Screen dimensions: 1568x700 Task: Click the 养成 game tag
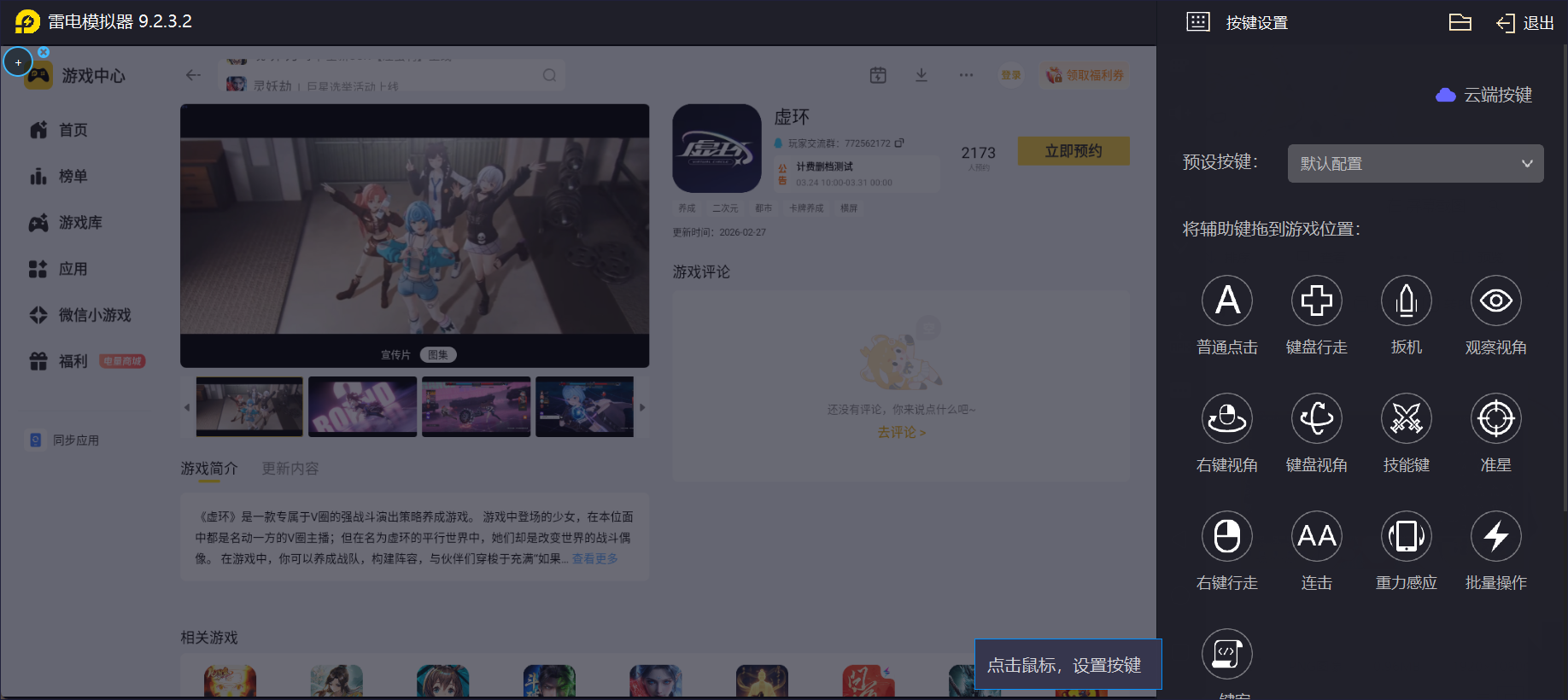(x=687, y=208)
